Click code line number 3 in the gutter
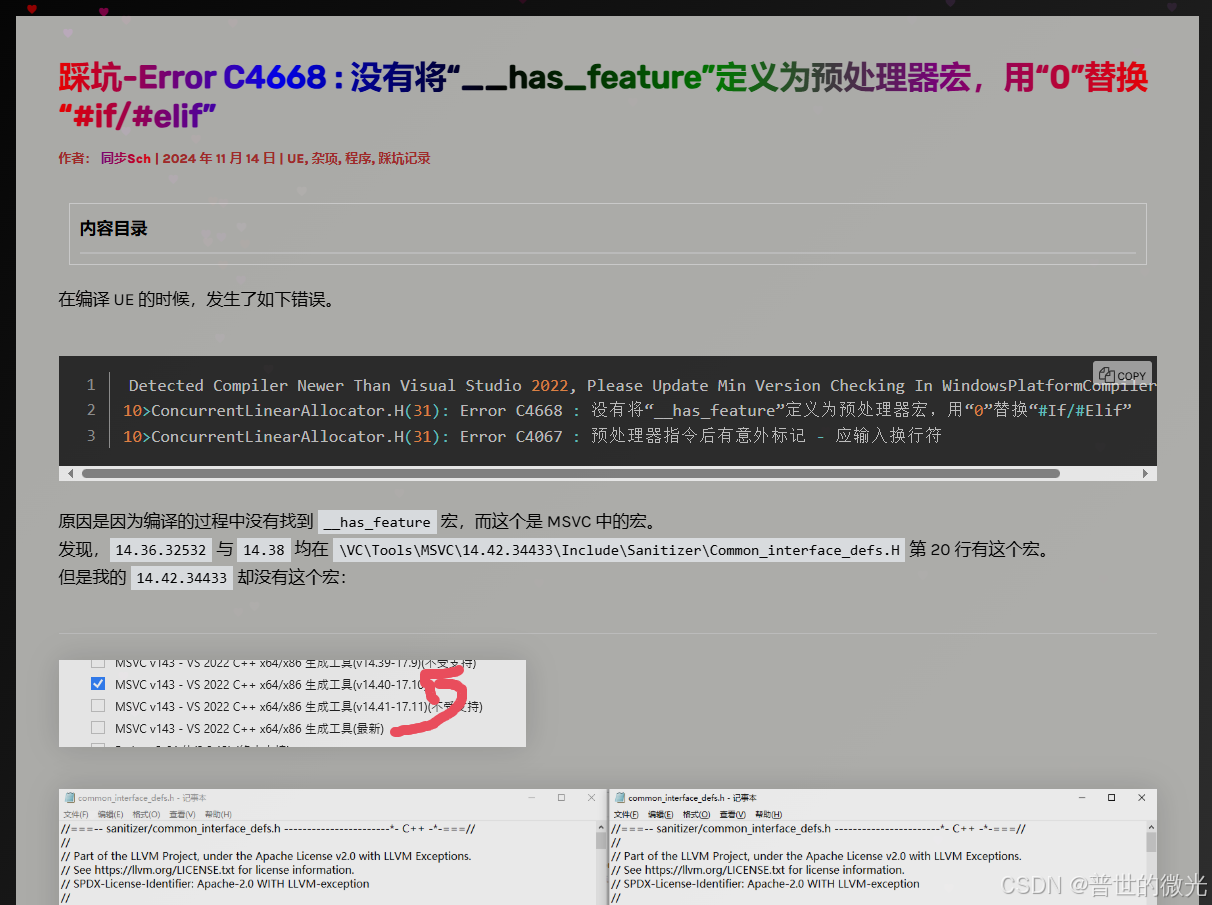 click(x=91, y=436)
